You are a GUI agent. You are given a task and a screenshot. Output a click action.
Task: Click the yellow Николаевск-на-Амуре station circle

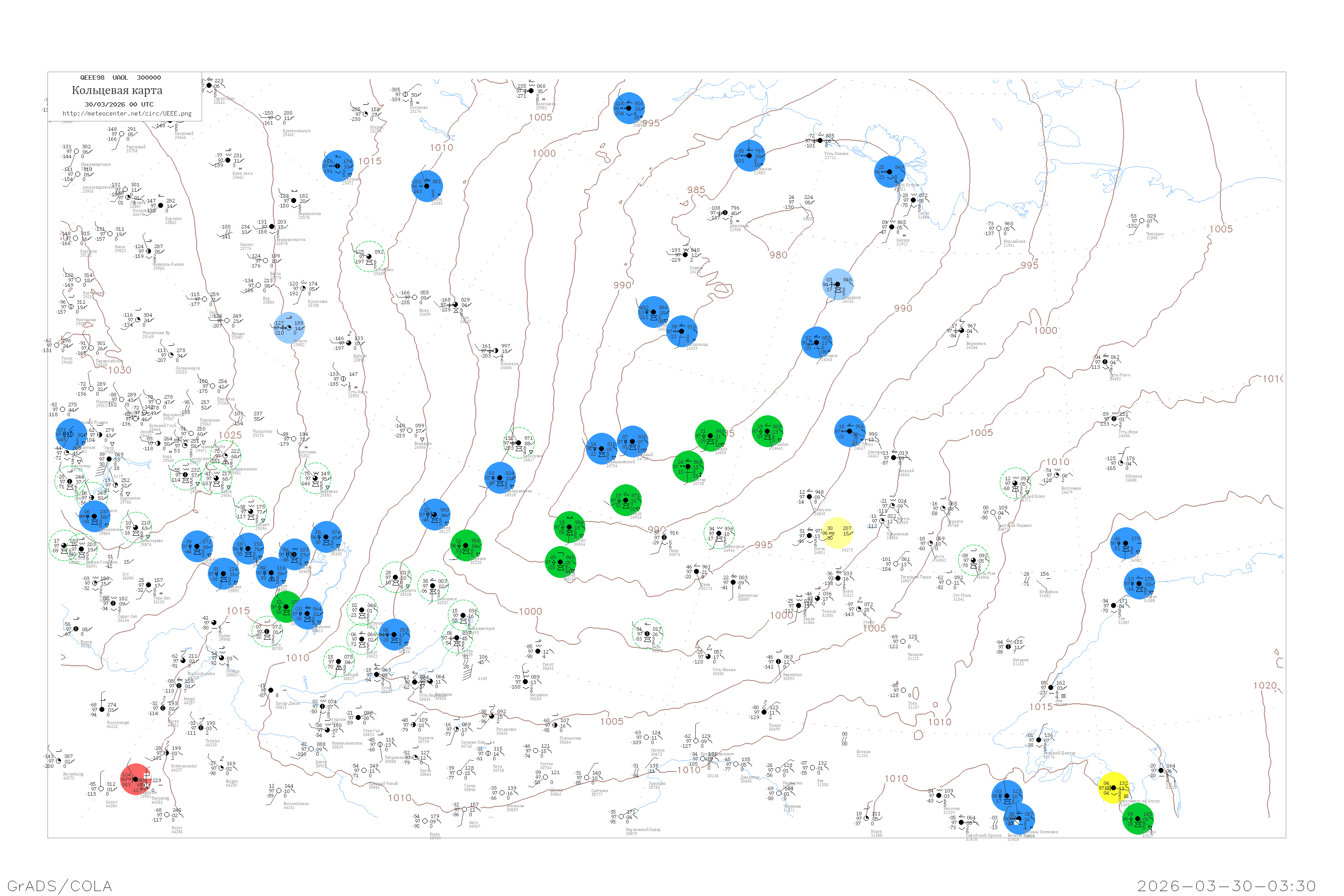point(1114,788)
